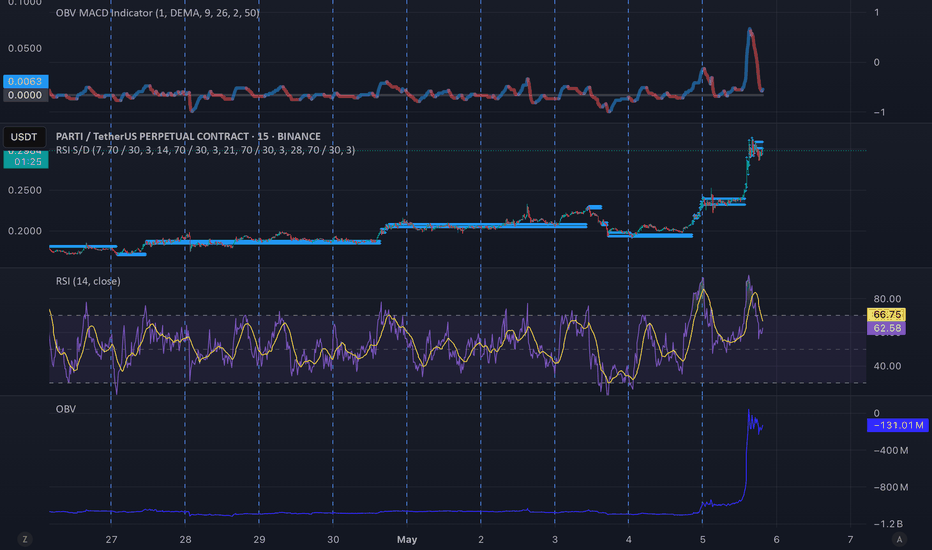Select the OBV MACD Indicator legend

pyautogui.click(x=158, y=12)
